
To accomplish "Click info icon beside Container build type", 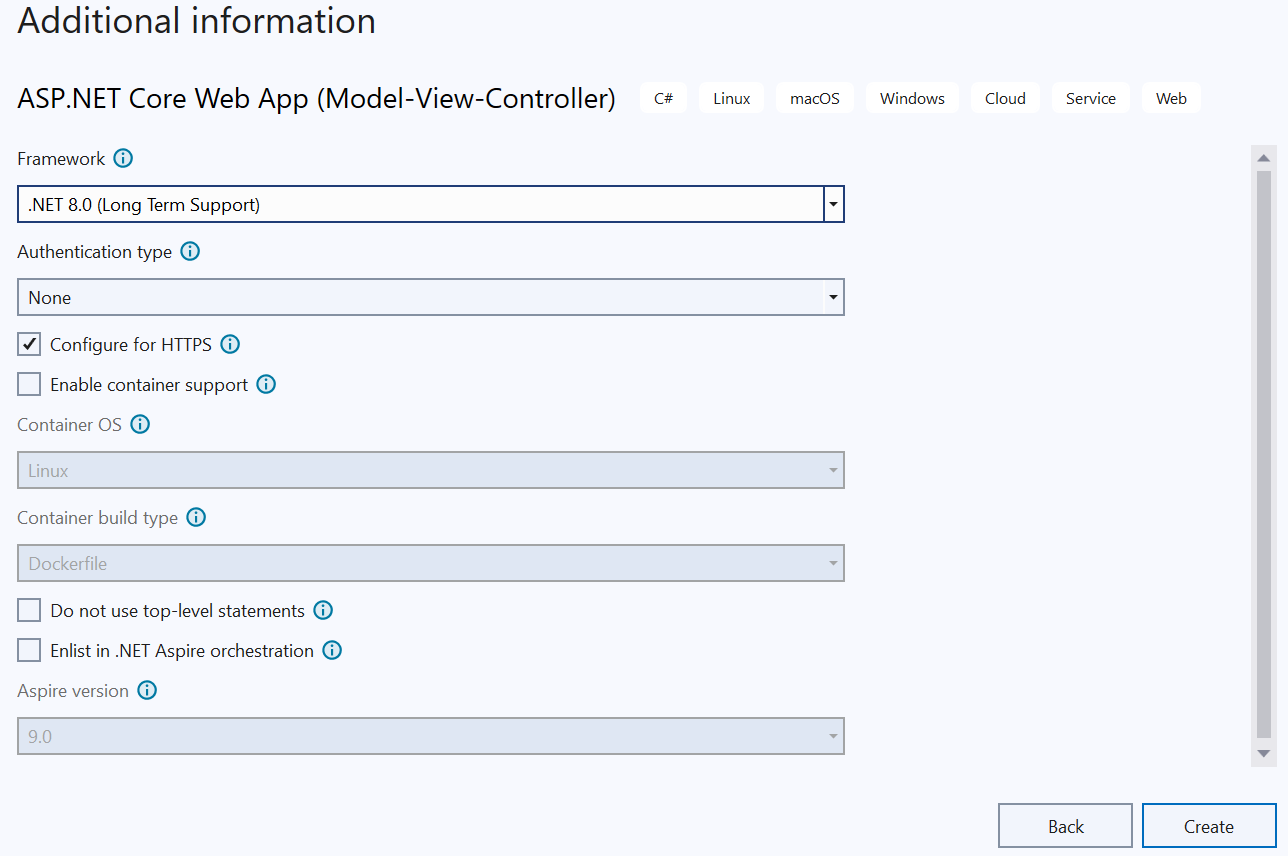I will (196, 518).
